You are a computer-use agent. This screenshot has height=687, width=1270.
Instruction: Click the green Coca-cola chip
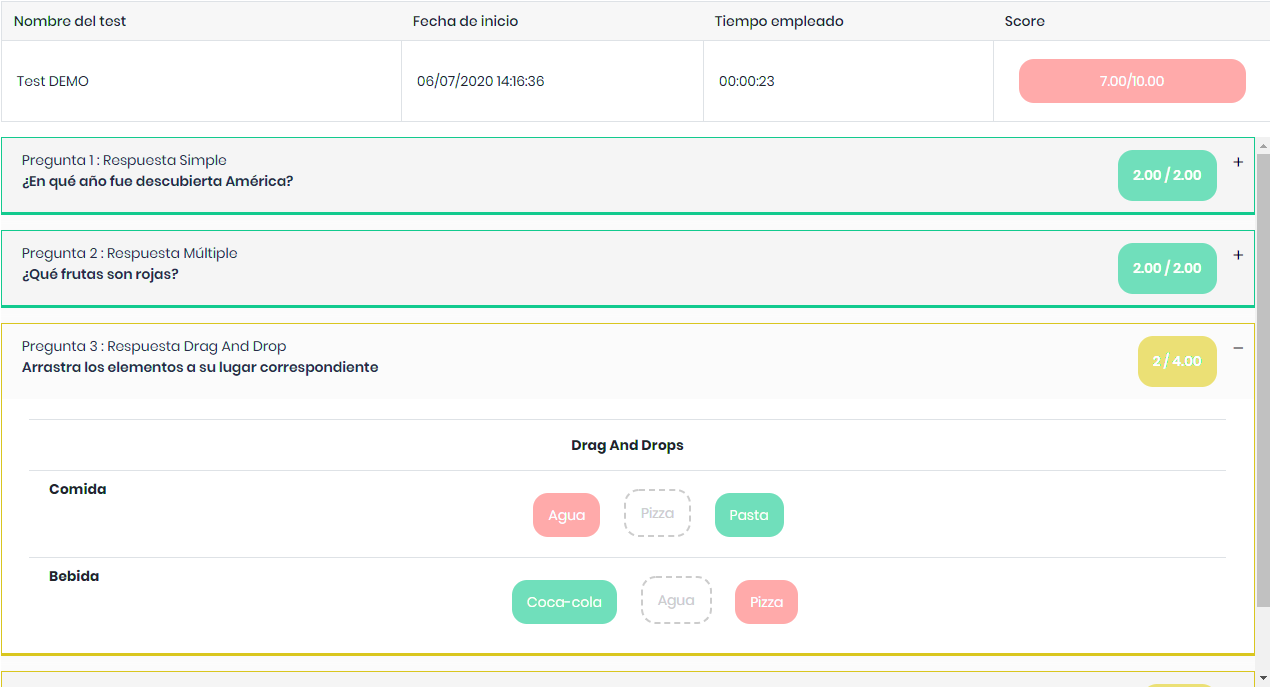coord(564,602)
